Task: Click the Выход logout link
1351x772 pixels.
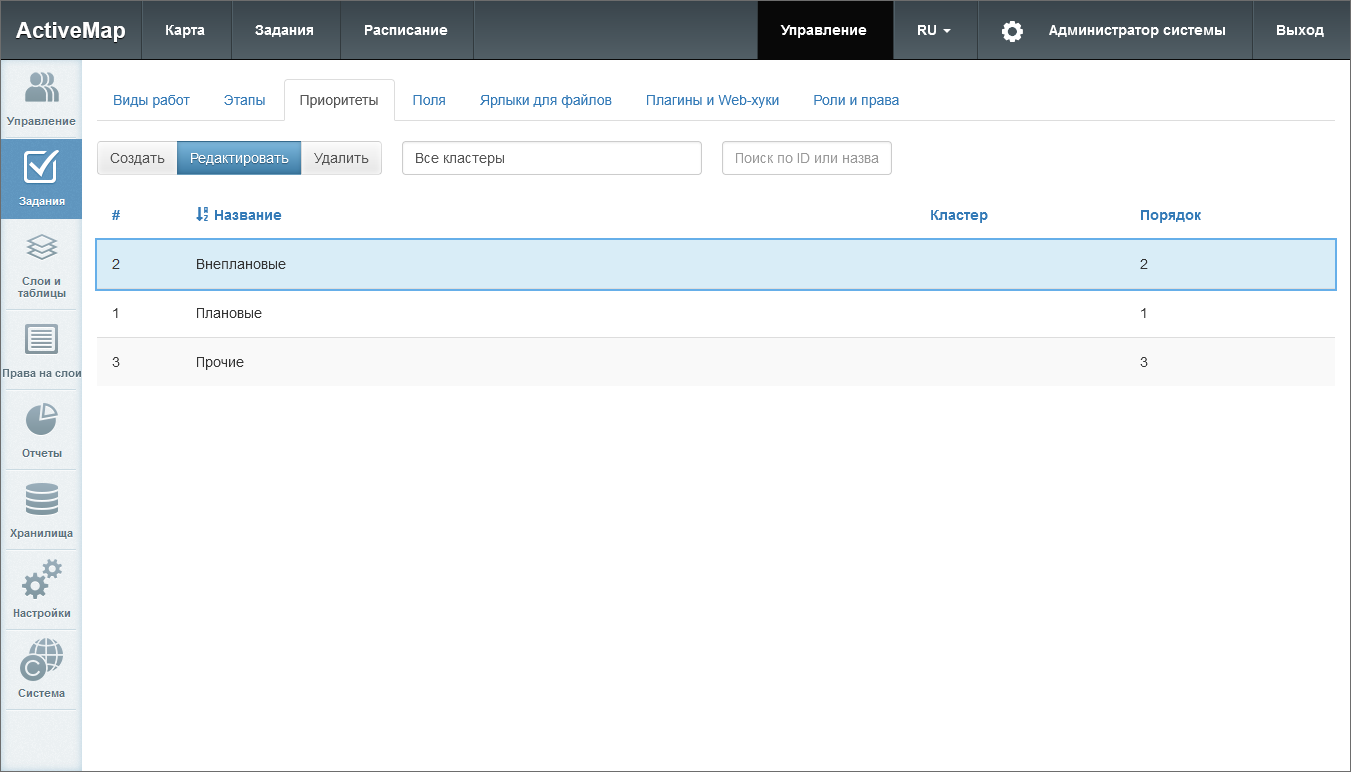Action: (x=1299, y=31)
